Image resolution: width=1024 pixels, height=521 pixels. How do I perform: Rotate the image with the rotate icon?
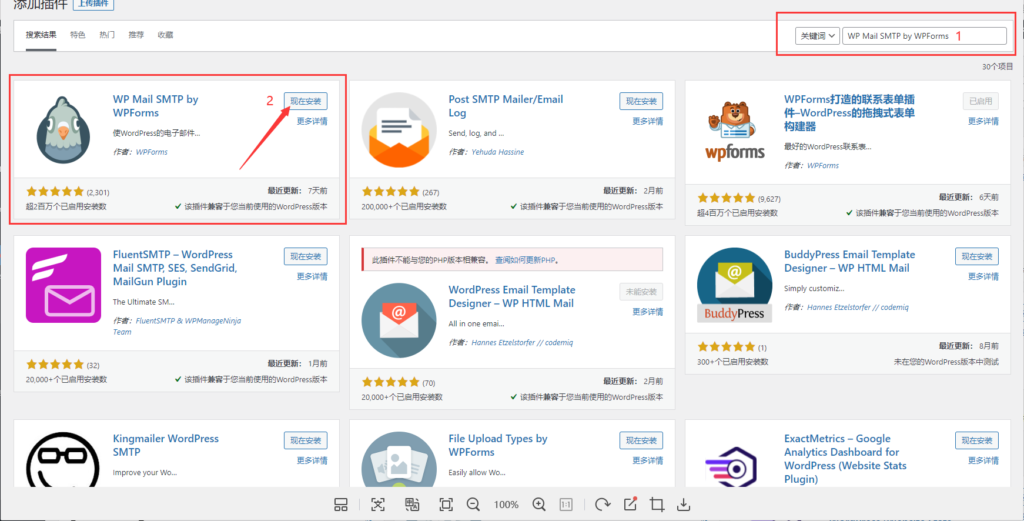[602, 504]
